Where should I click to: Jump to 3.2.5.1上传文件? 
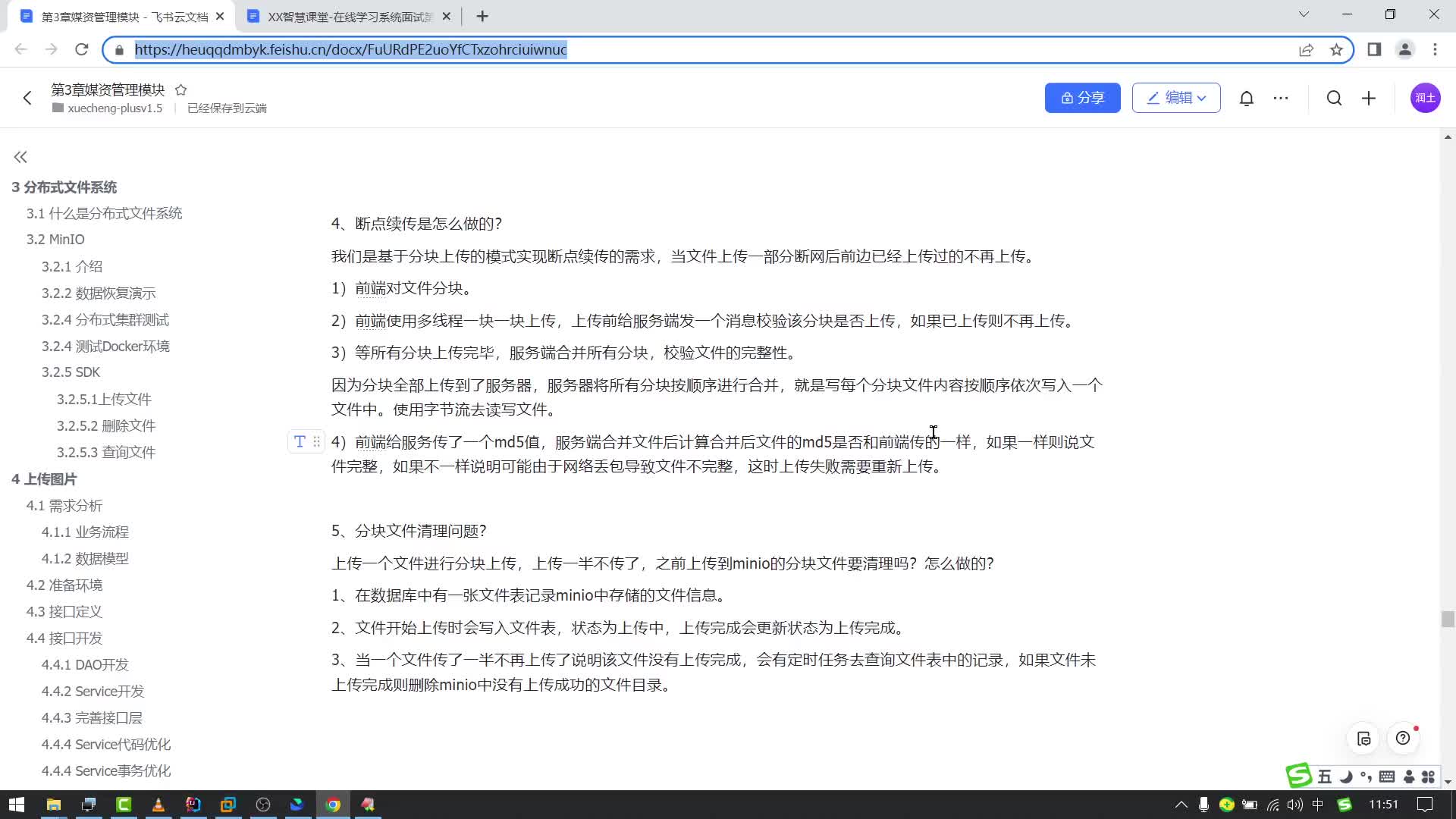click(x=104, y=399)
